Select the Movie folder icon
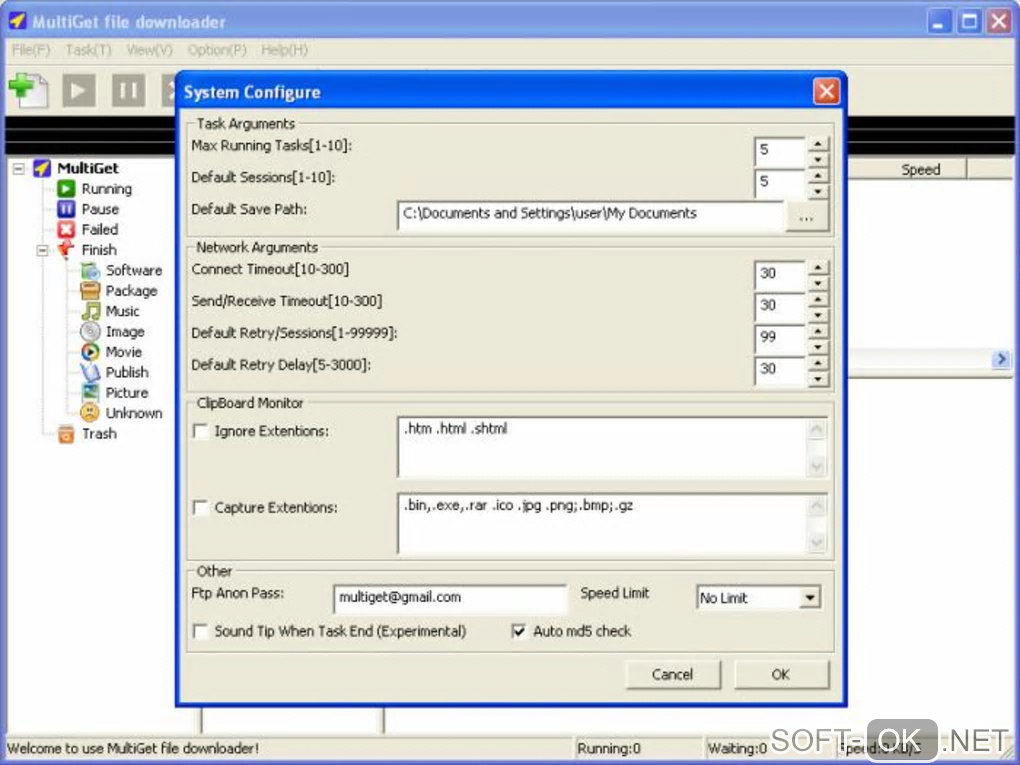The image size is (1020, 765). (90, 351)
